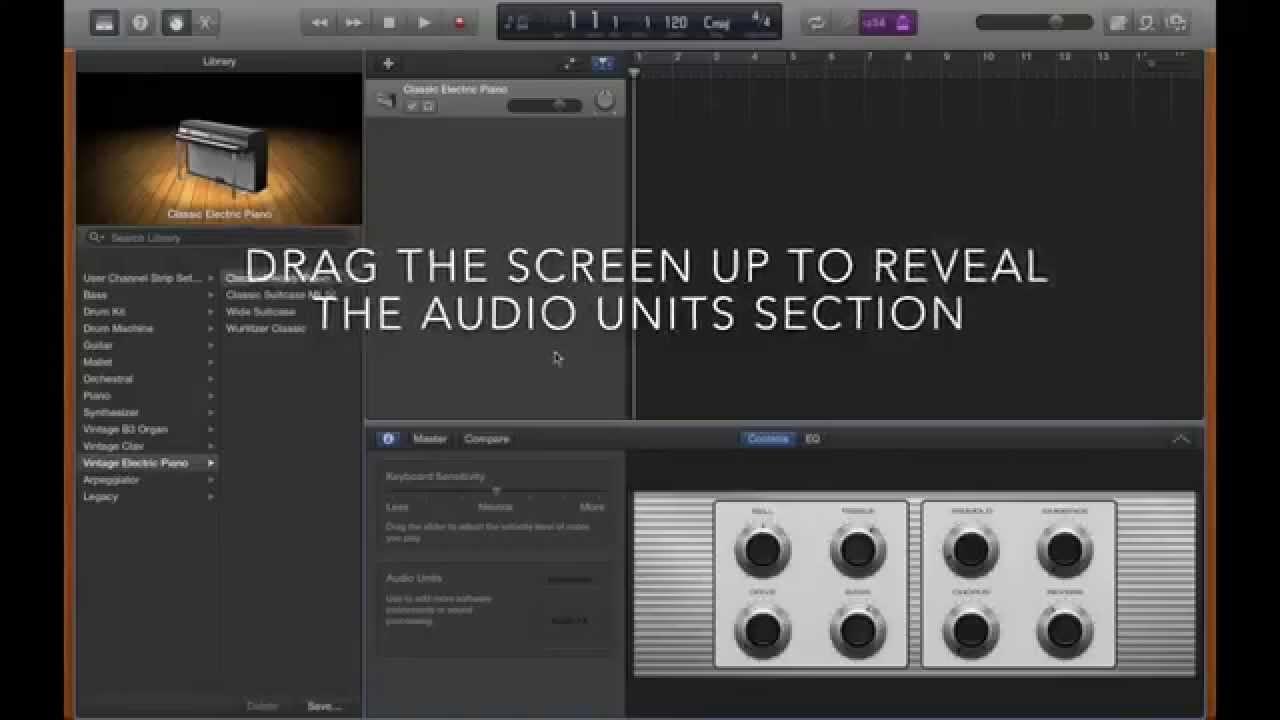The image size is (1280, 720).
Task: Click the Classic Electric Piano track icon
Action: 385,100
